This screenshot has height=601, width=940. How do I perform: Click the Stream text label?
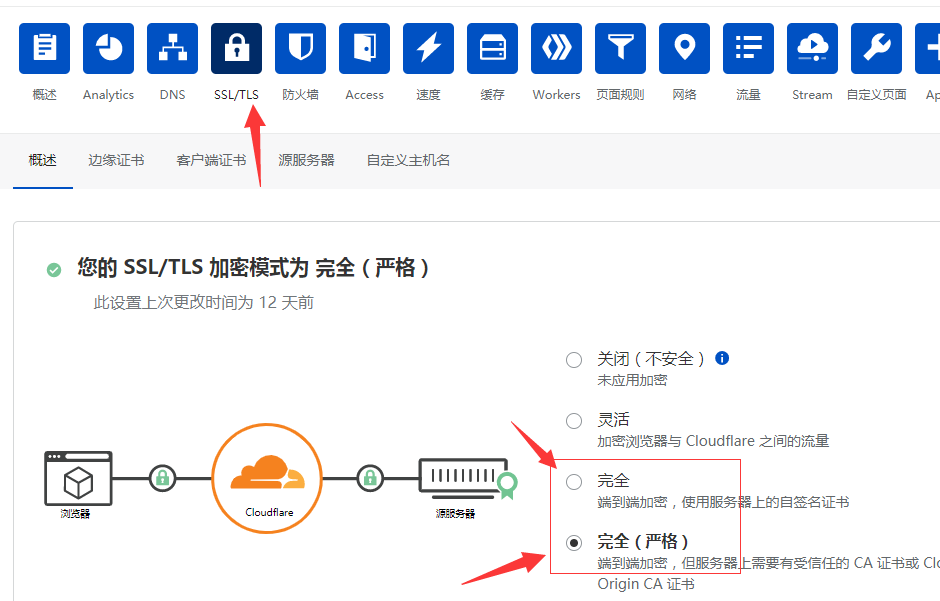coord(812,95)
